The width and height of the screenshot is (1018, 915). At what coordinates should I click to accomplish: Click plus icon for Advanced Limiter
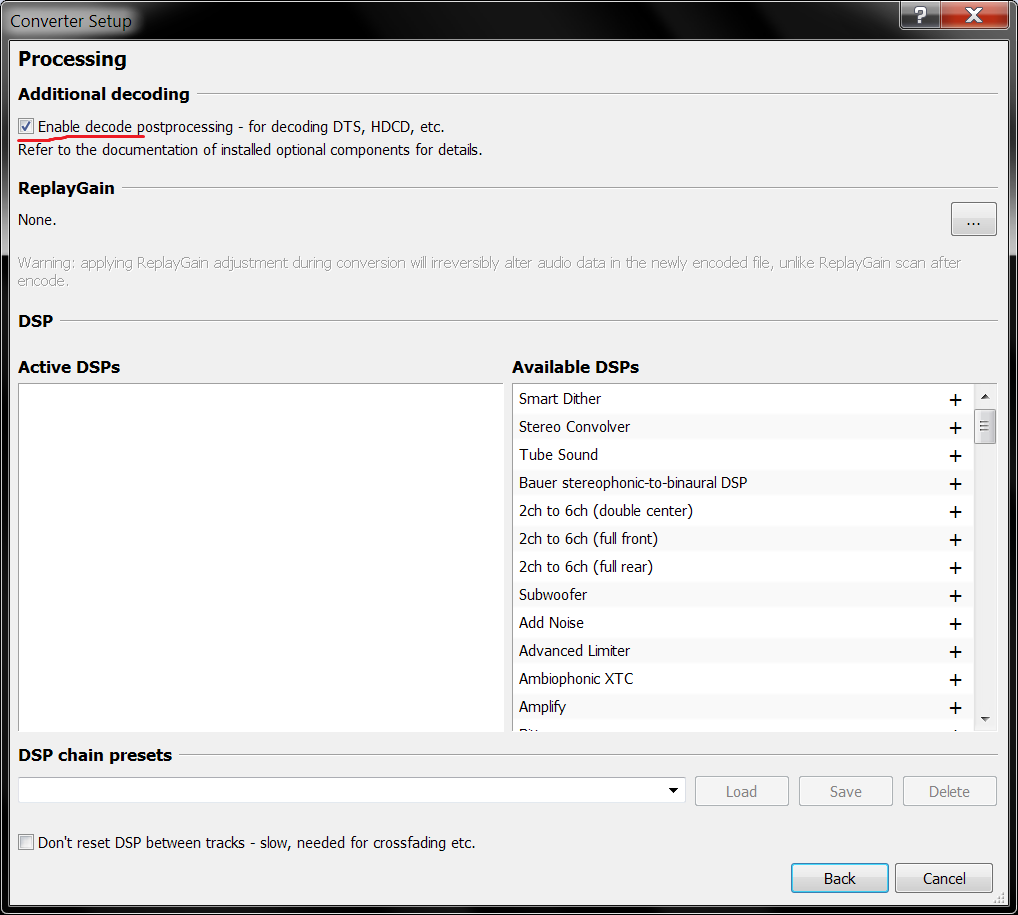[x=955, y=652]
